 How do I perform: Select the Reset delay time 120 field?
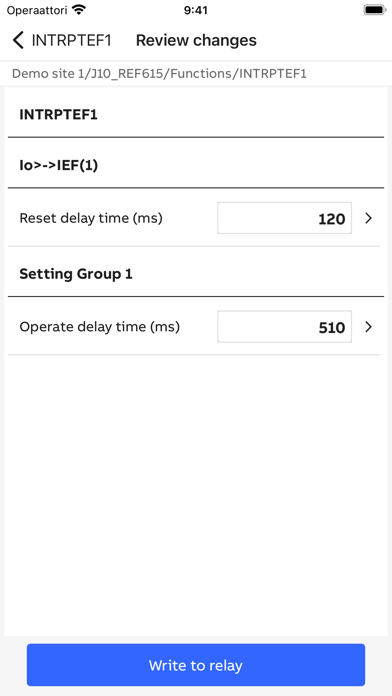pyautogui.click(x=285, y=218)
